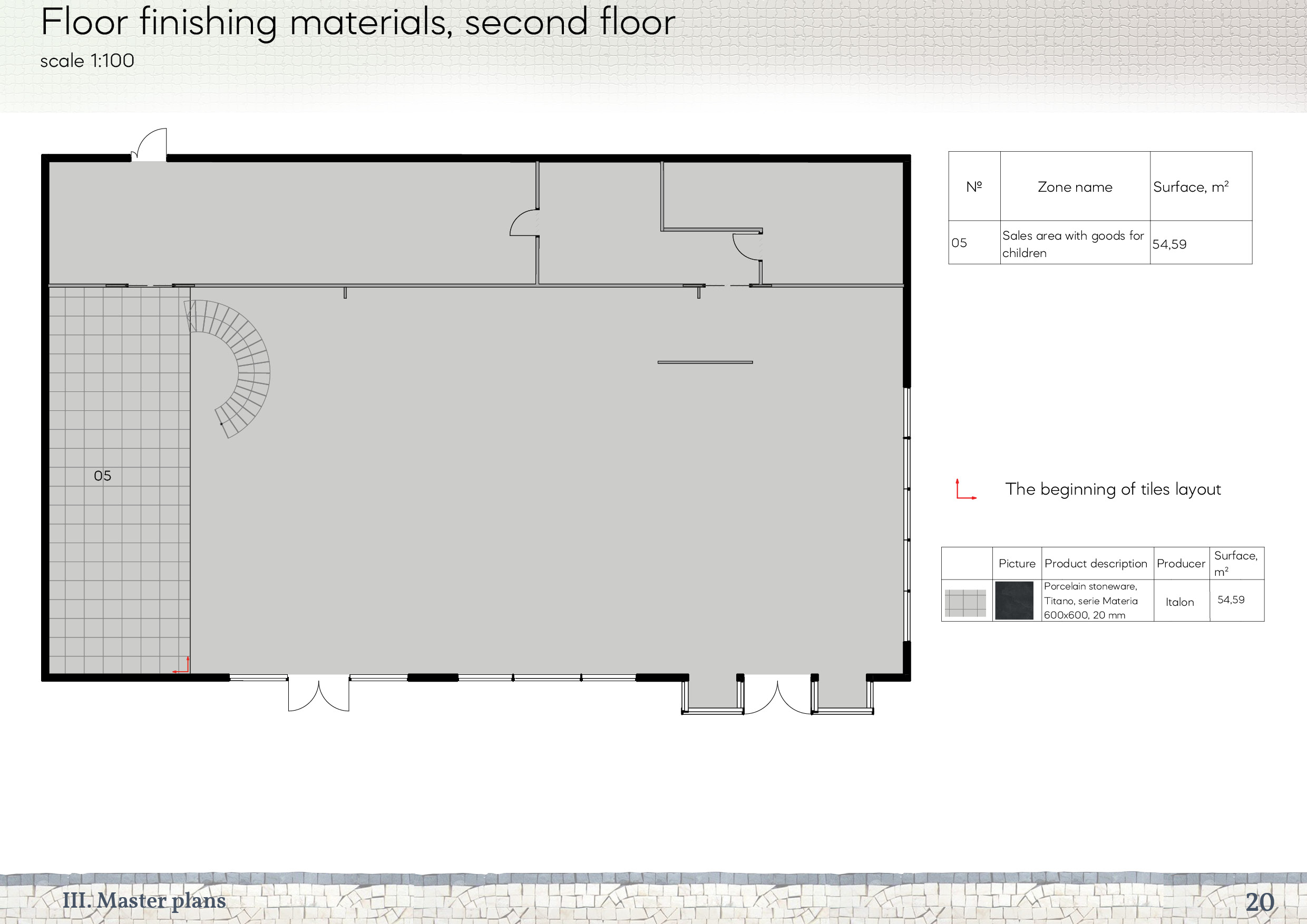This screenshot has width=1307, height=924.
Task: Click the page number '20'
Action: tap(1259, 902)
